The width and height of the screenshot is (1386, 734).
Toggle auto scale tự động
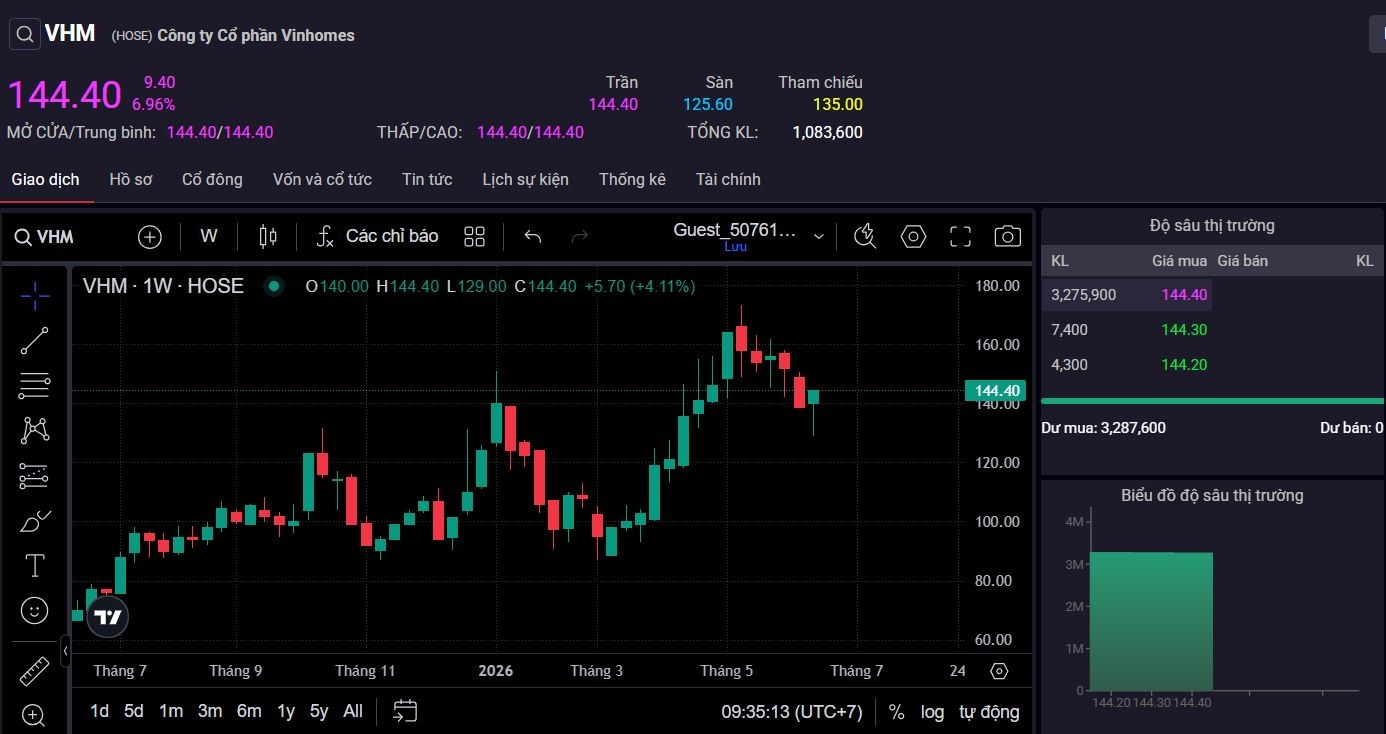[989, 712]
